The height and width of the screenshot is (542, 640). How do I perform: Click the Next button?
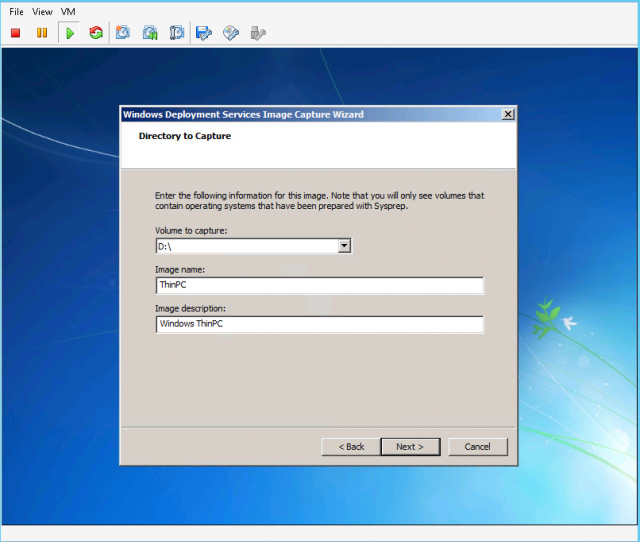pos(410,446)
